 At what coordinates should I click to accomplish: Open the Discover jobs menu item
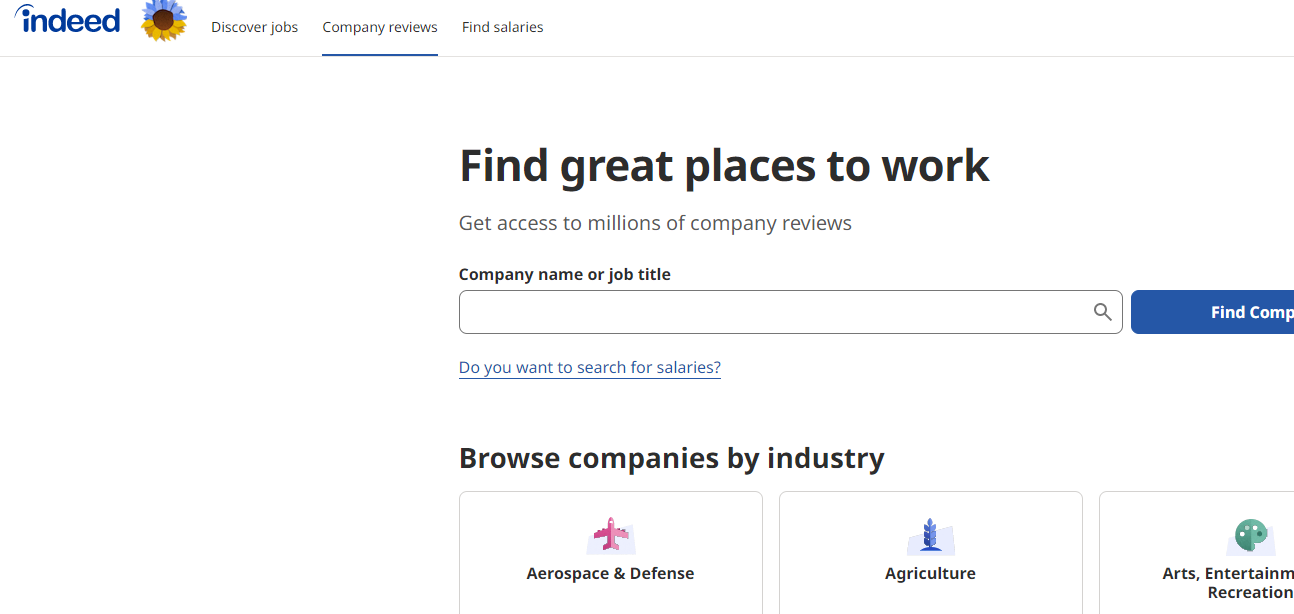pos(254,27)
